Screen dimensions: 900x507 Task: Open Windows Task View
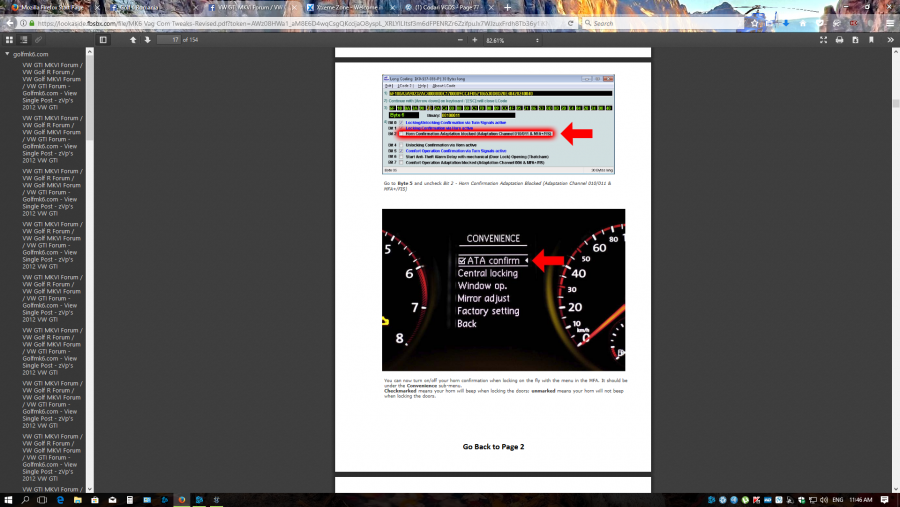(42, 500)
